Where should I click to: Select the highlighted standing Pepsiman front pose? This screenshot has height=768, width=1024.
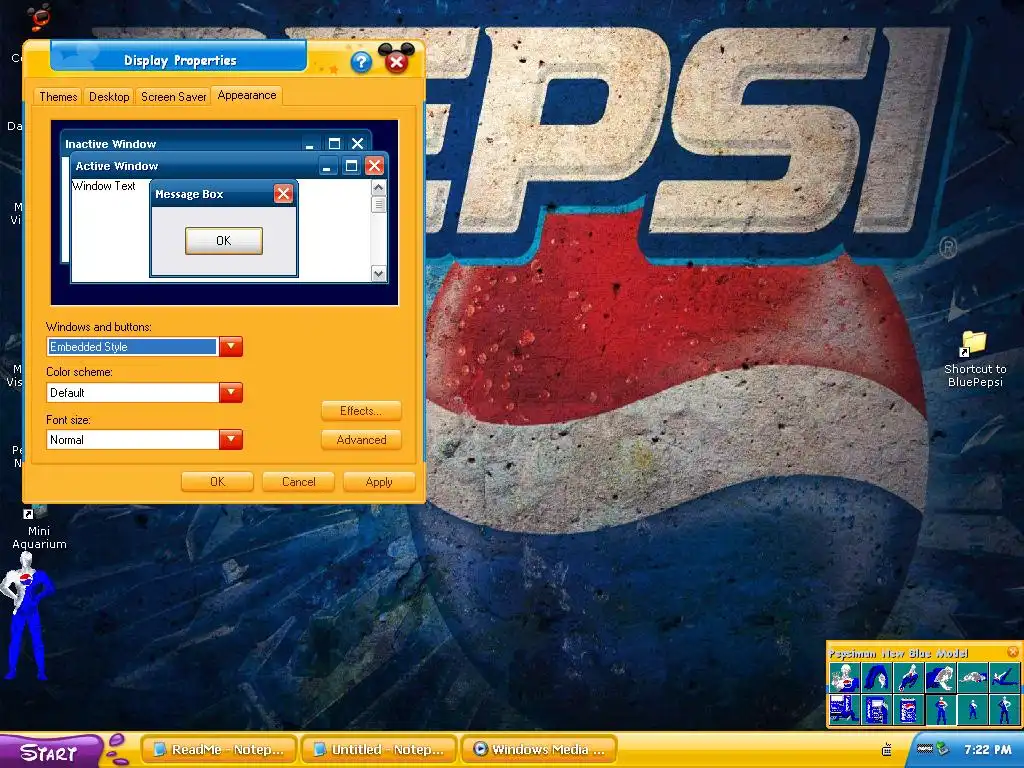click(x=940, y=709)
